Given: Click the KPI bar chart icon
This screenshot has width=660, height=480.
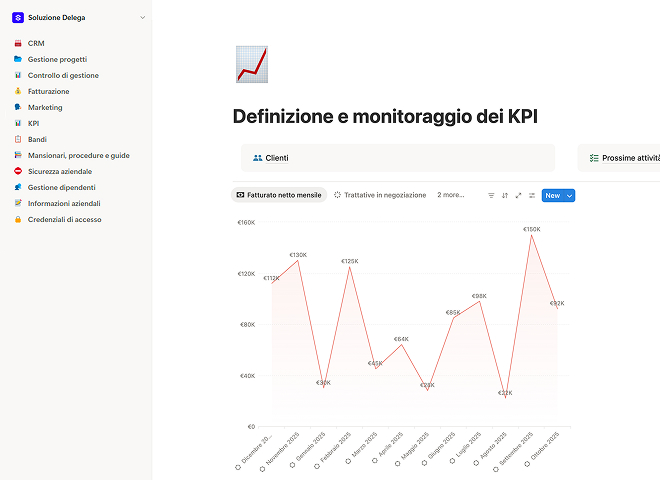Looking at the screenshot, I should 18,123.
